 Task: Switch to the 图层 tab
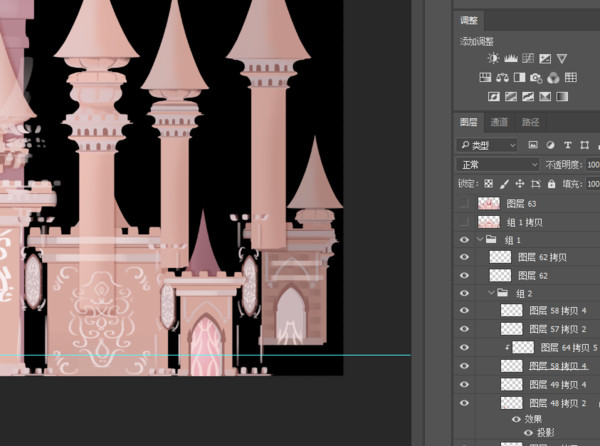[469, 122]
